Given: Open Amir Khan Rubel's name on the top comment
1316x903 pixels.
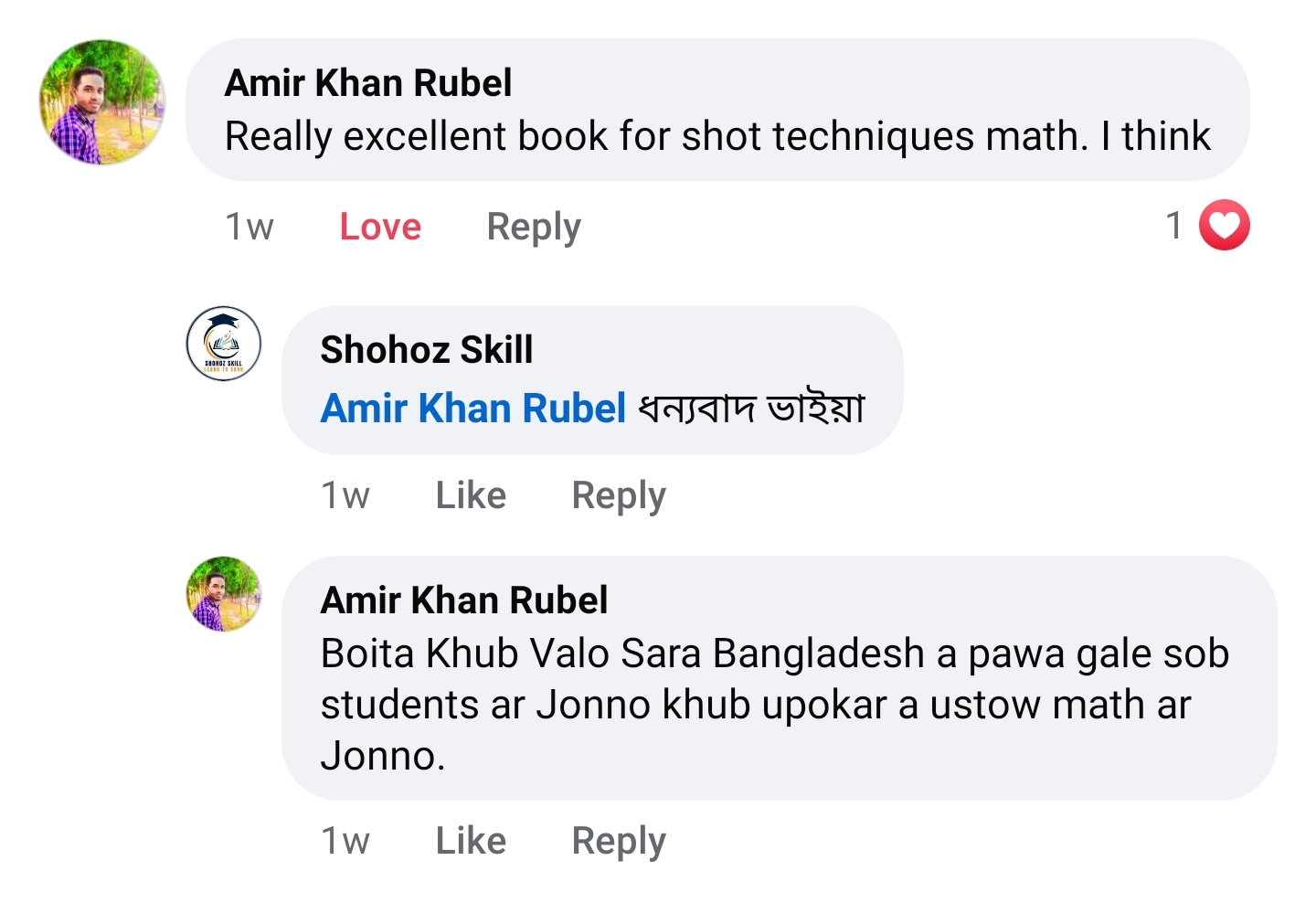Looking at the screenshot, I should tap(368, 83).
